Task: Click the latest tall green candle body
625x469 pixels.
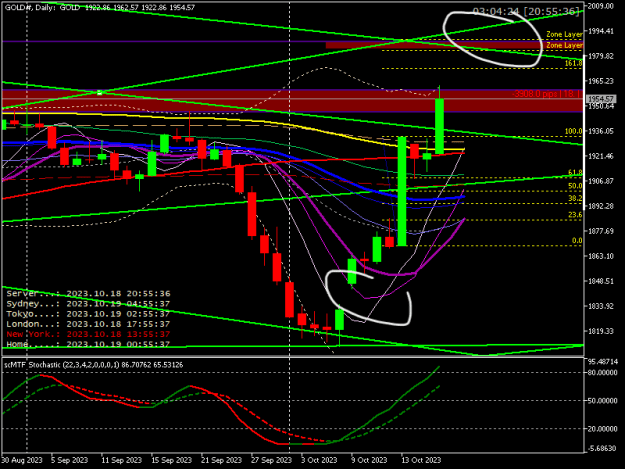Action: pos(439,126)
